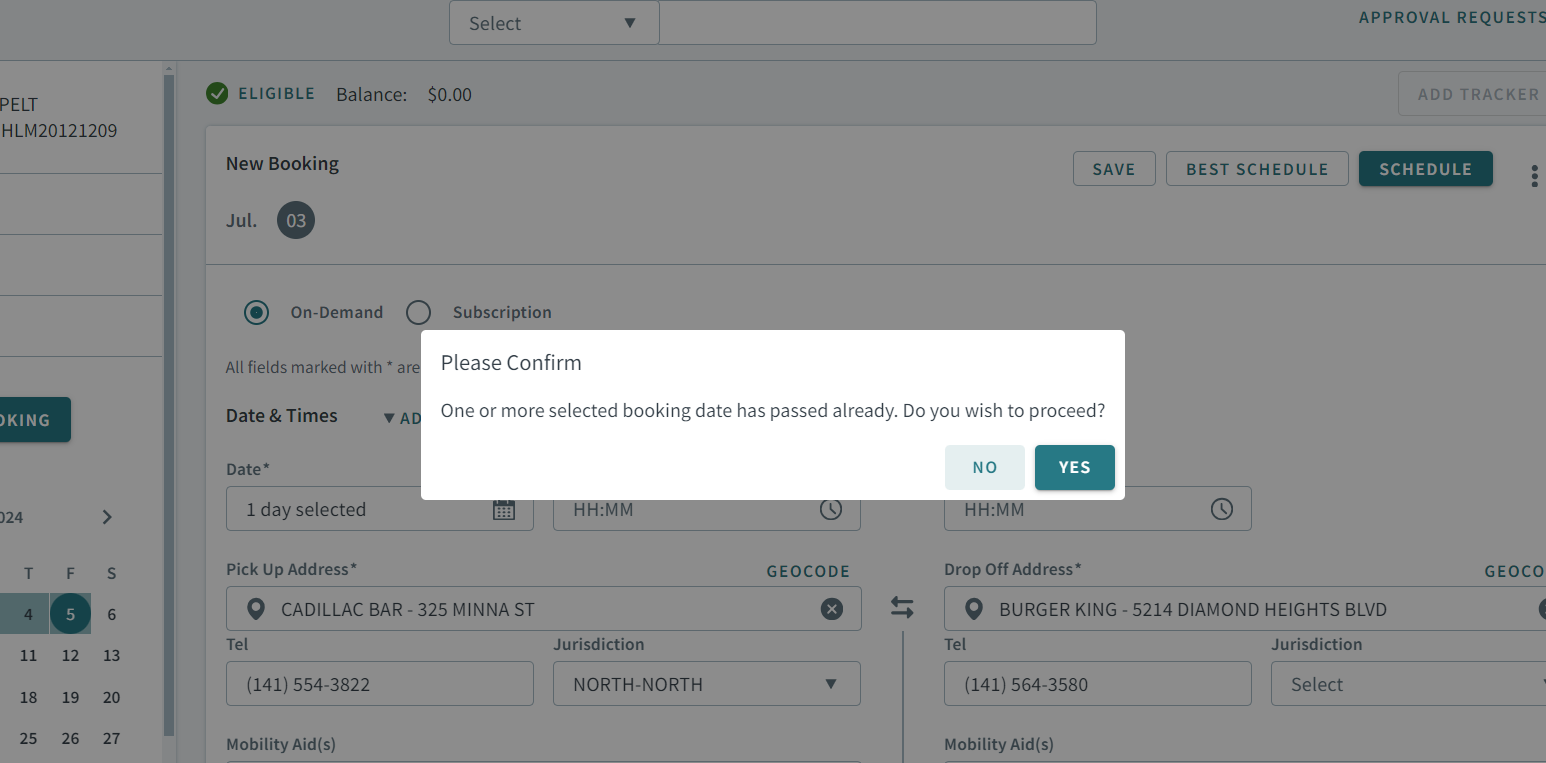
Task: Clear the Cadillac Bar pick up address
Action: (x=831, y=608)
